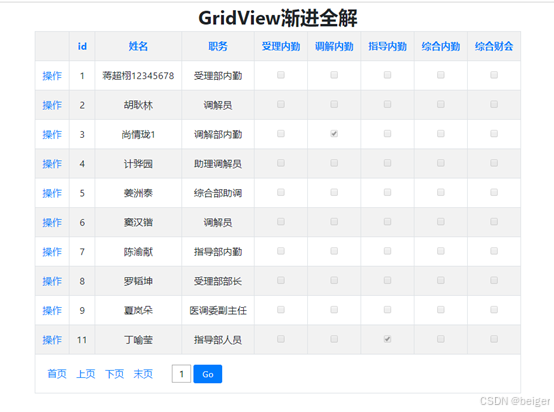Toggle 调解内勤 checkbox in row id 9
Viewport: 554px width, 412px height.
point(334,310)
